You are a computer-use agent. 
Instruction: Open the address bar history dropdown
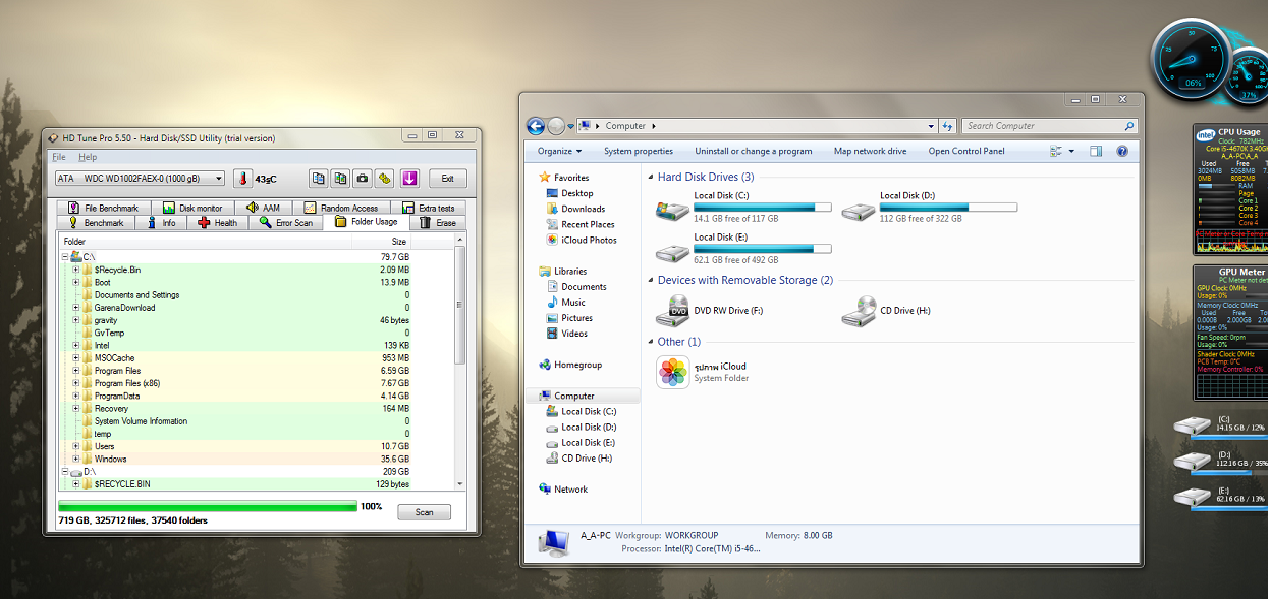(x=930, y=126)
